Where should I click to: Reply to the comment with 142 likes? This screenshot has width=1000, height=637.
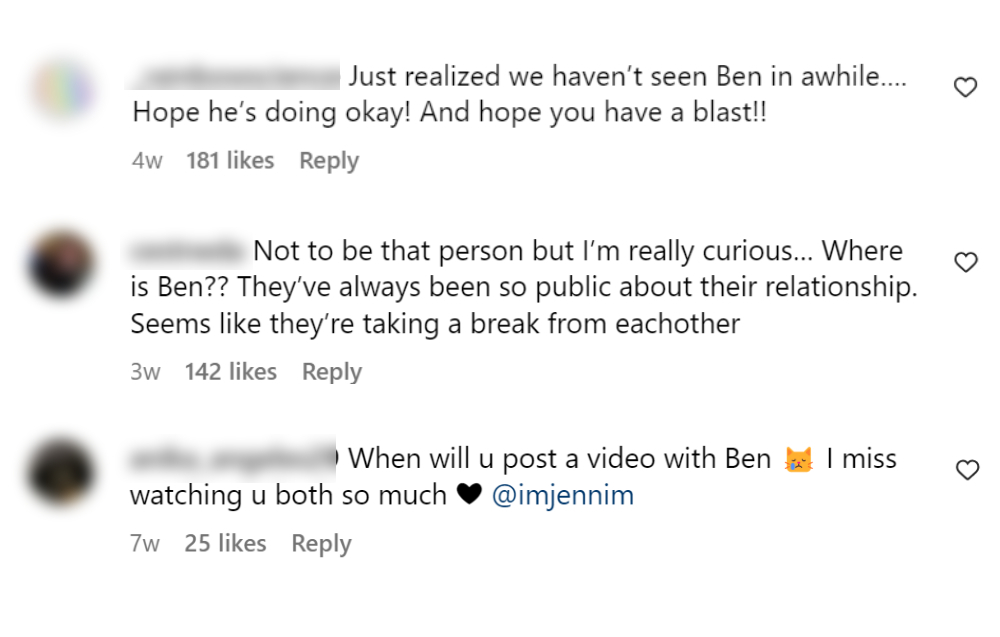(x=331, y=372)
